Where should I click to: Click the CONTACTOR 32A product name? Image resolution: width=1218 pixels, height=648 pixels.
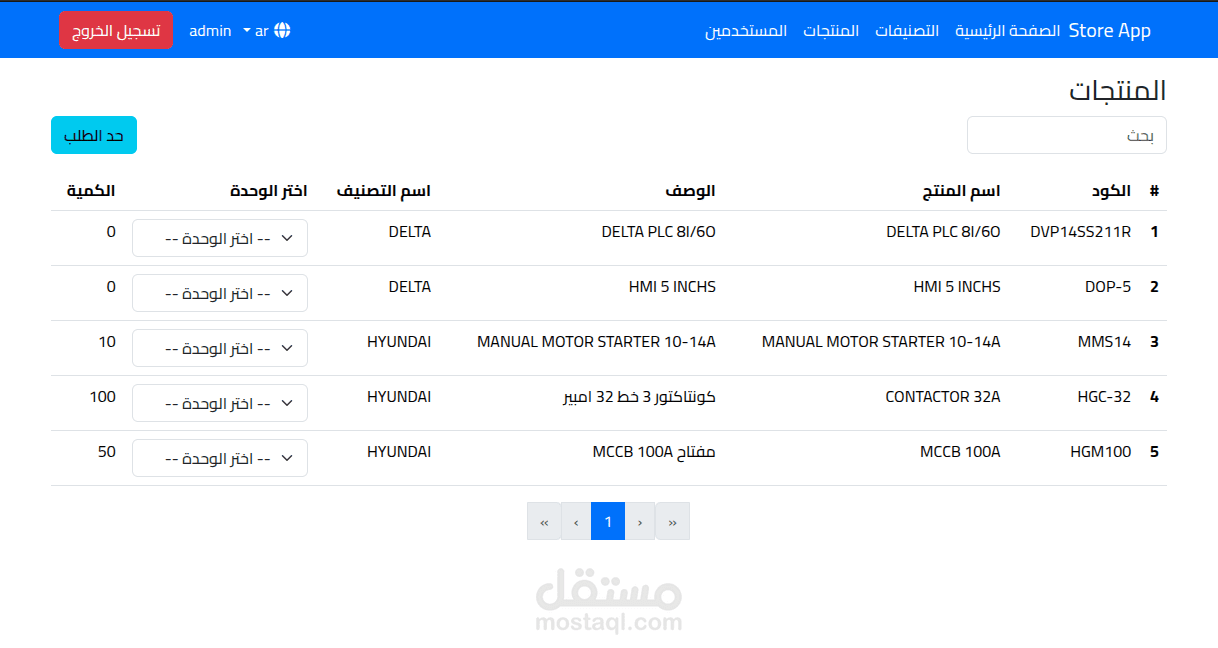pos(943,397)
